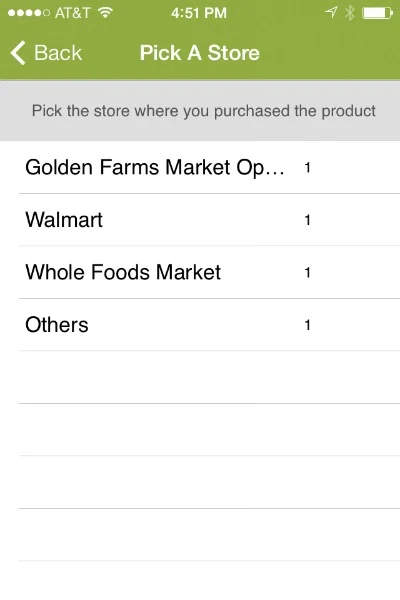This screenshot has width=400, height=600.
Task: Tap the location services arrow icon
Action: (x=331, y=13)
